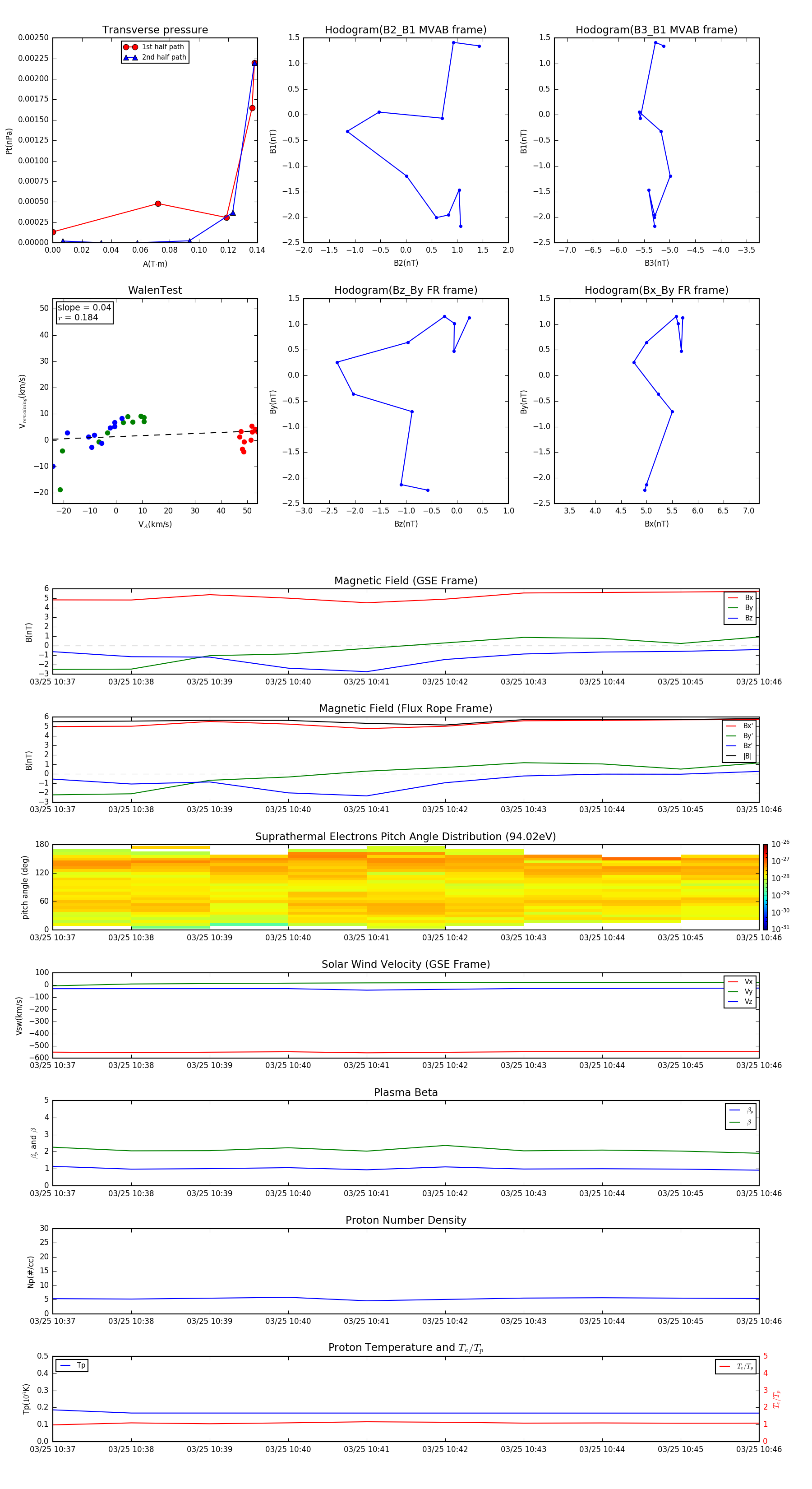812x1489 pixels.
Task: Click the pitch angle colorbar
Action: click(x=765, y=887)
